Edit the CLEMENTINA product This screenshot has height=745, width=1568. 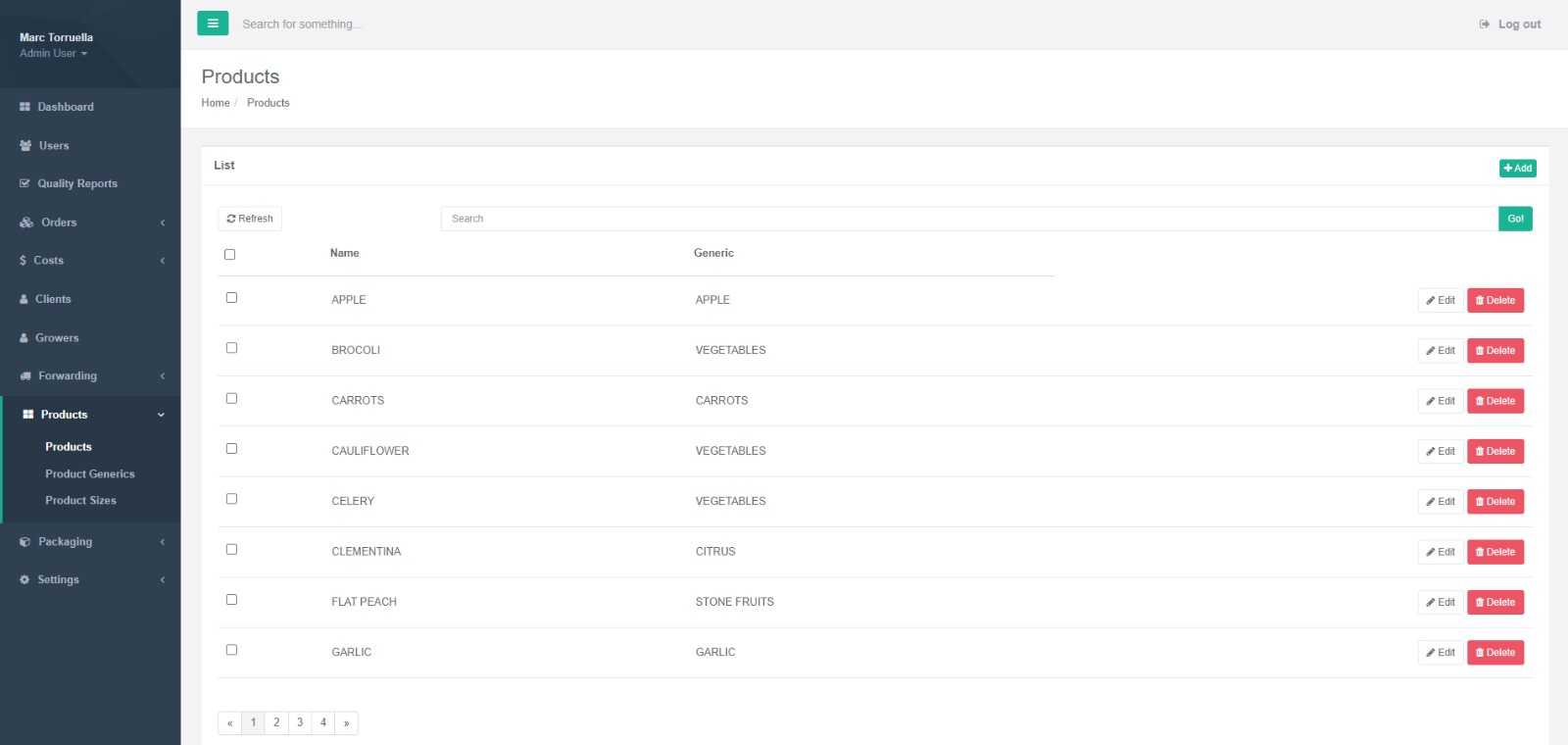(1441, 552)
